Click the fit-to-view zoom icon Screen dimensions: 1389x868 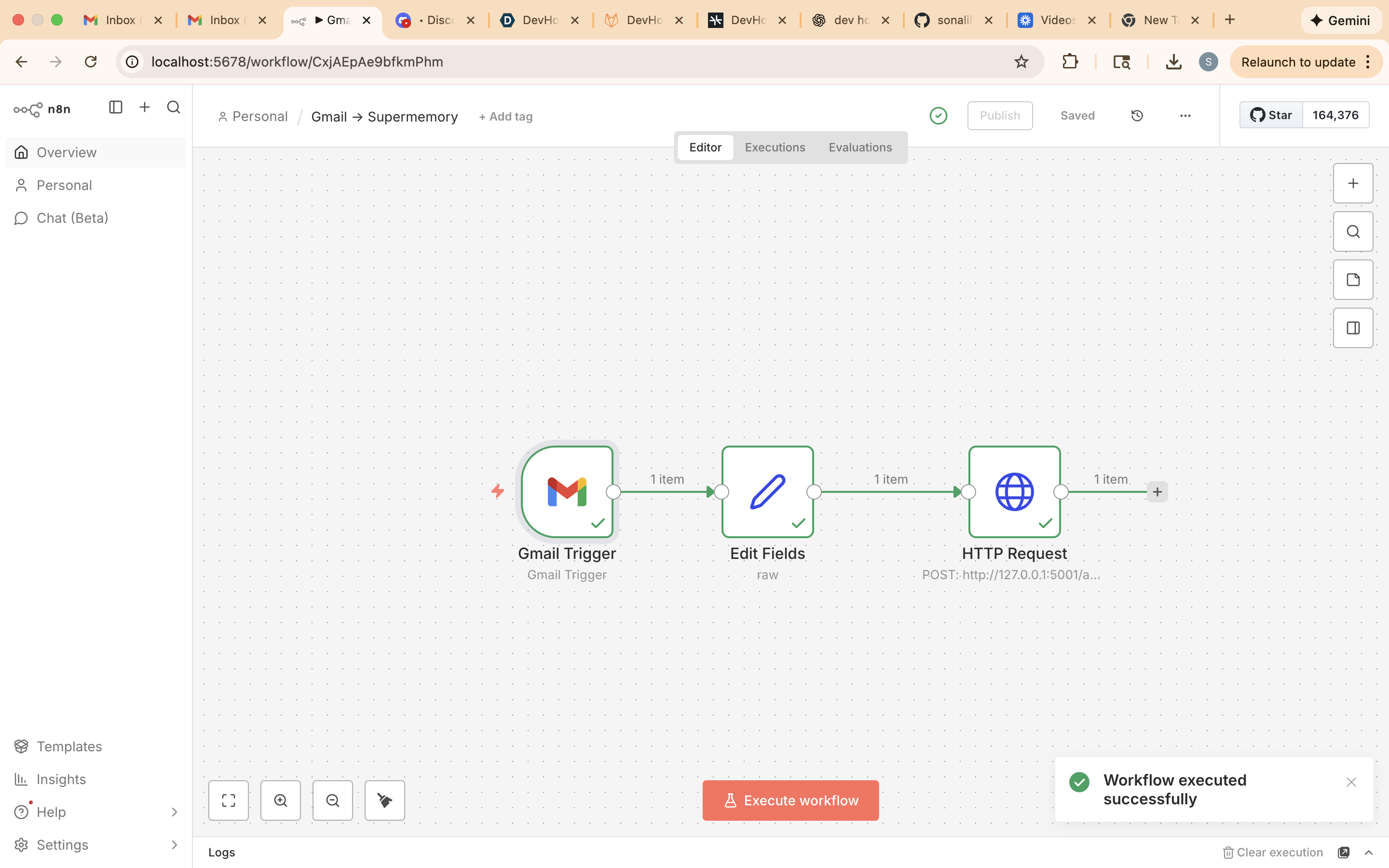click(x=229, y=800)
